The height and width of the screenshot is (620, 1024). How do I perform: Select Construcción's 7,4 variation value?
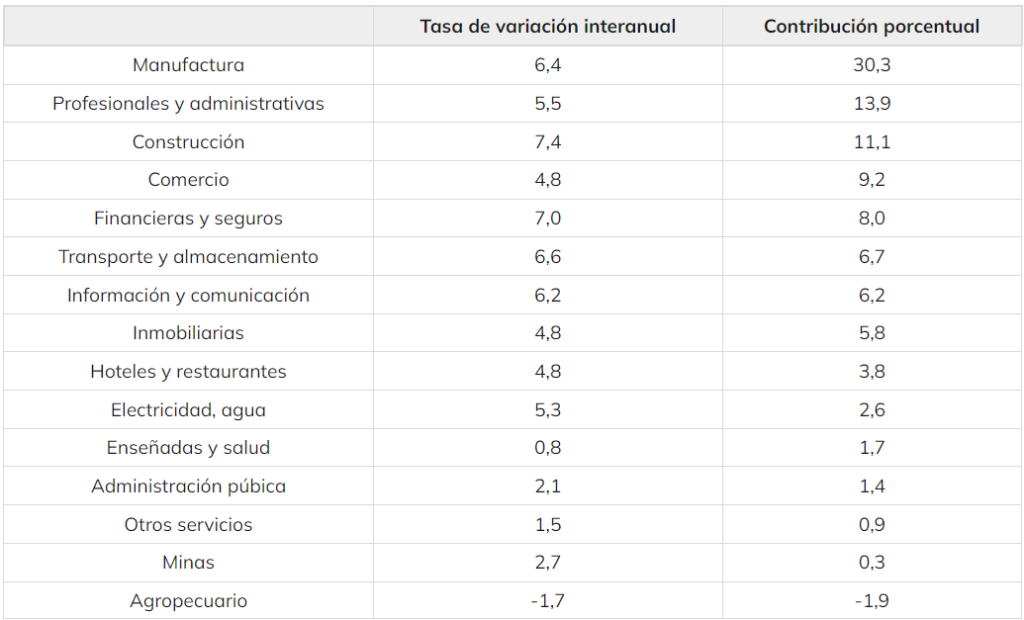[548, 142]
